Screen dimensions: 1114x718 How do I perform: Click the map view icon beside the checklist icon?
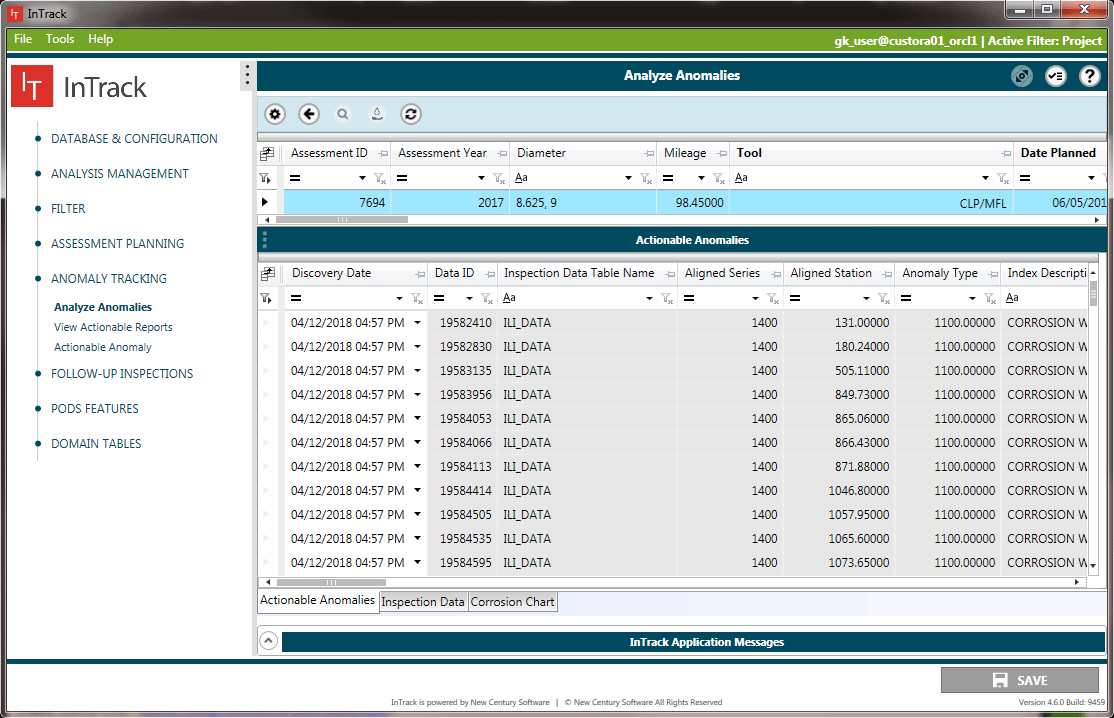tap(1021, 76)
